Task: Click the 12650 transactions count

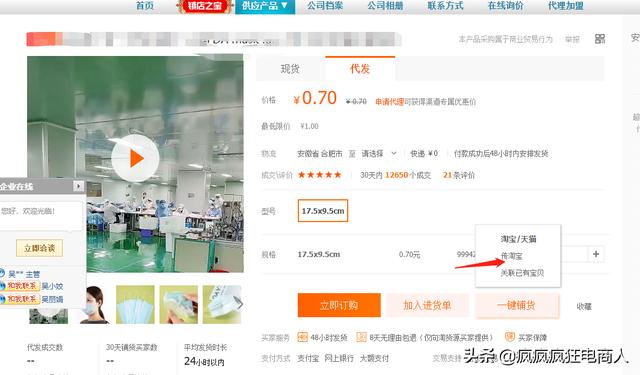Action: 396,175
